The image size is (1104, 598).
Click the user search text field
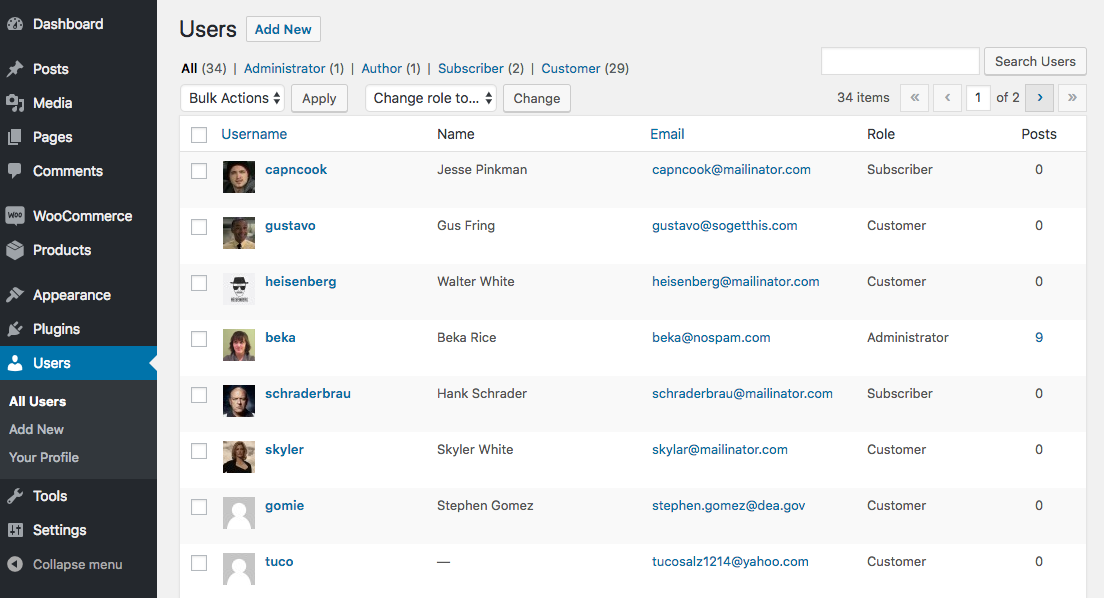tap(900, 61)
